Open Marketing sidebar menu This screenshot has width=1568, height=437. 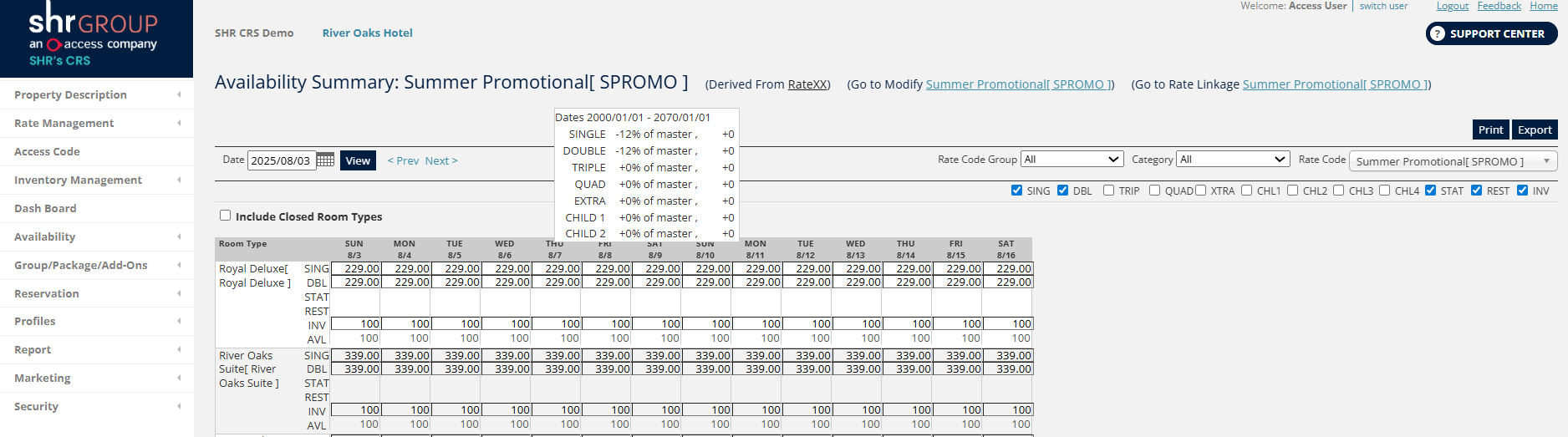(x=96, y=378)
